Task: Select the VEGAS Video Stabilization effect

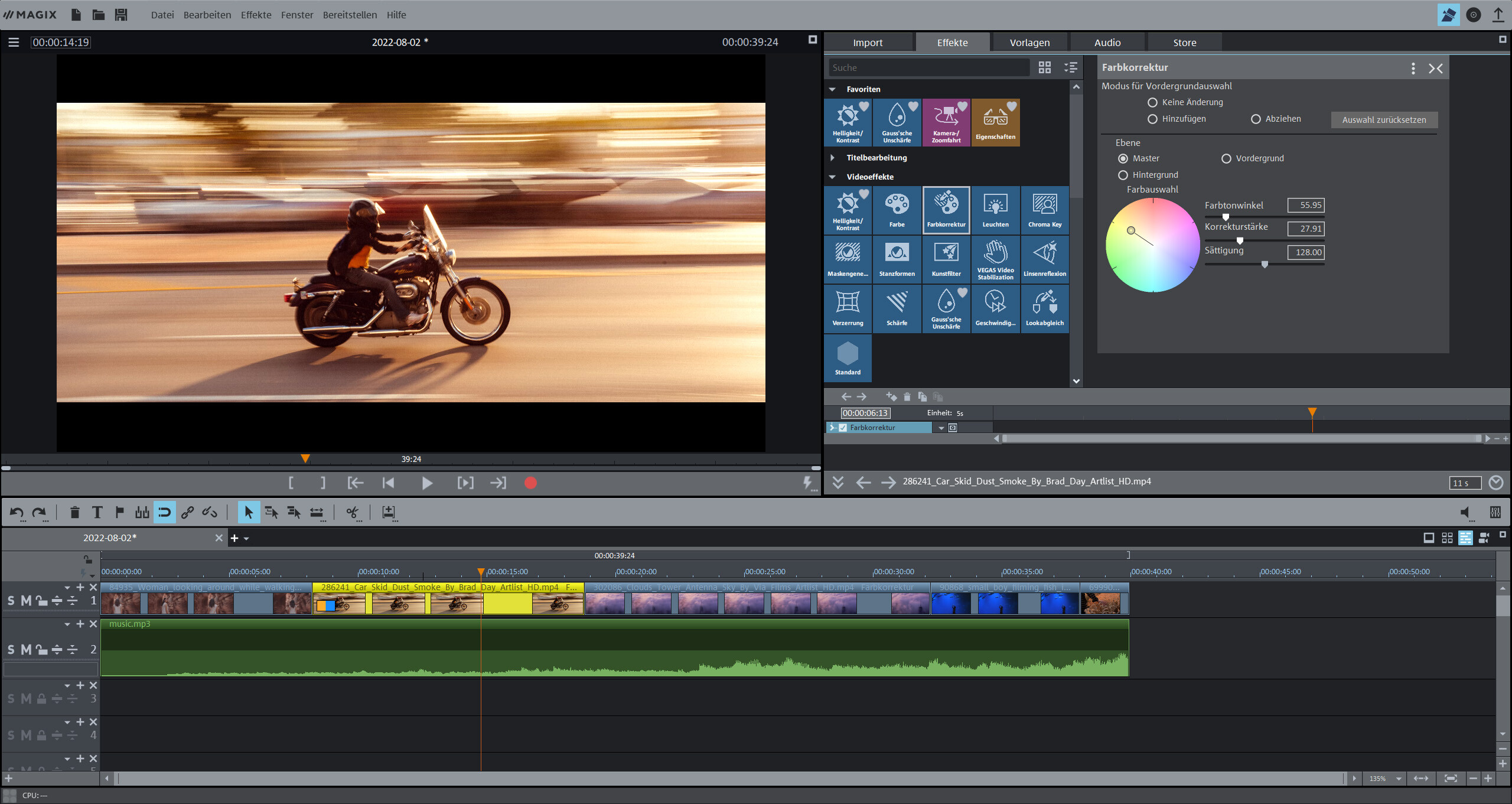Action: [x=995, y=259]
